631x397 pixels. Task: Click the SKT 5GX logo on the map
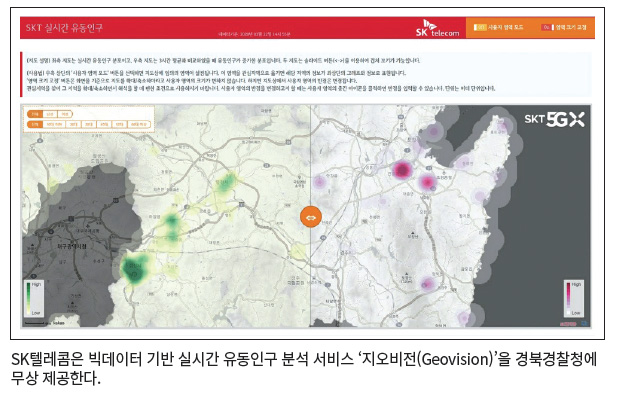pyautogui.click(x=555, y=119)
